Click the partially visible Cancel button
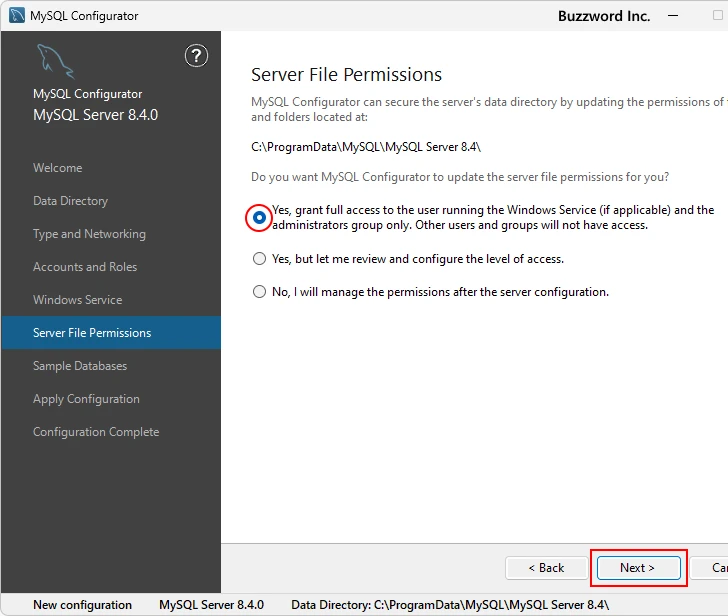Screen dimensions: 728x616 click(x=709, y=568)
